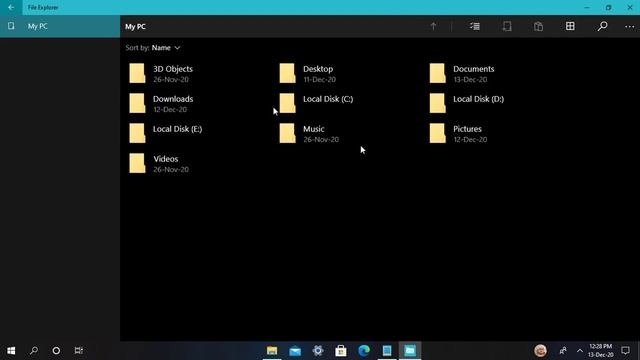Viewport: 640px width, 360px height.
Task: Open the notification action center icon
Action: click(625, 351)
